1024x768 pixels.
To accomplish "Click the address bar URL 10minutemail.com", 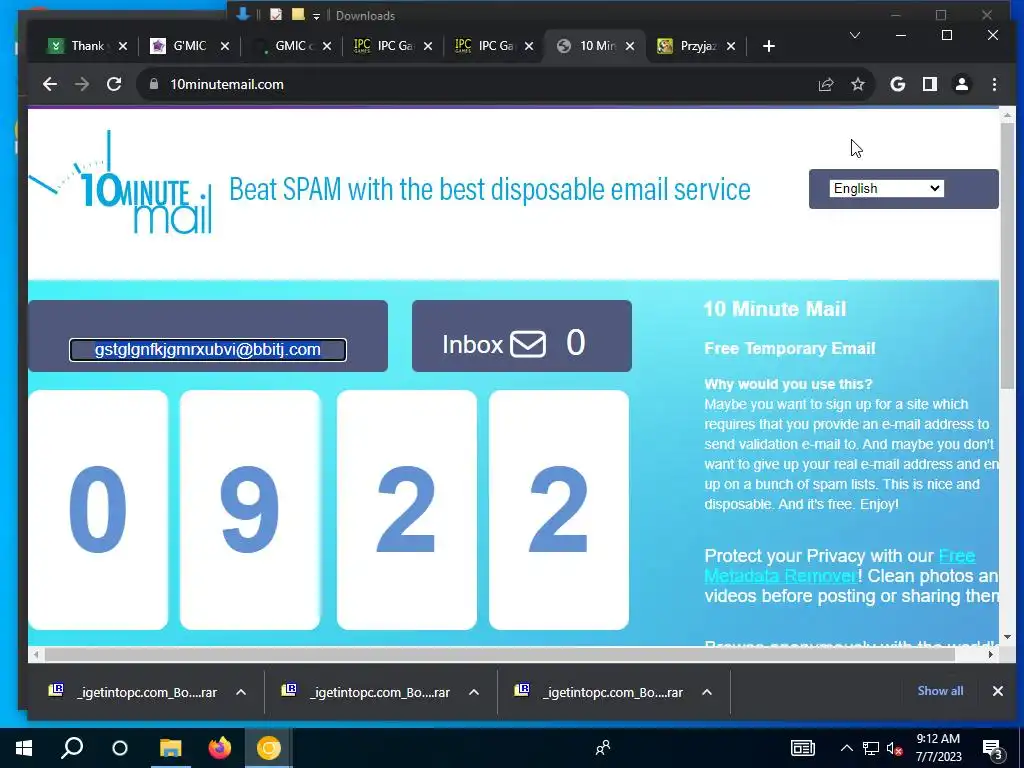I will click(227, 84).
